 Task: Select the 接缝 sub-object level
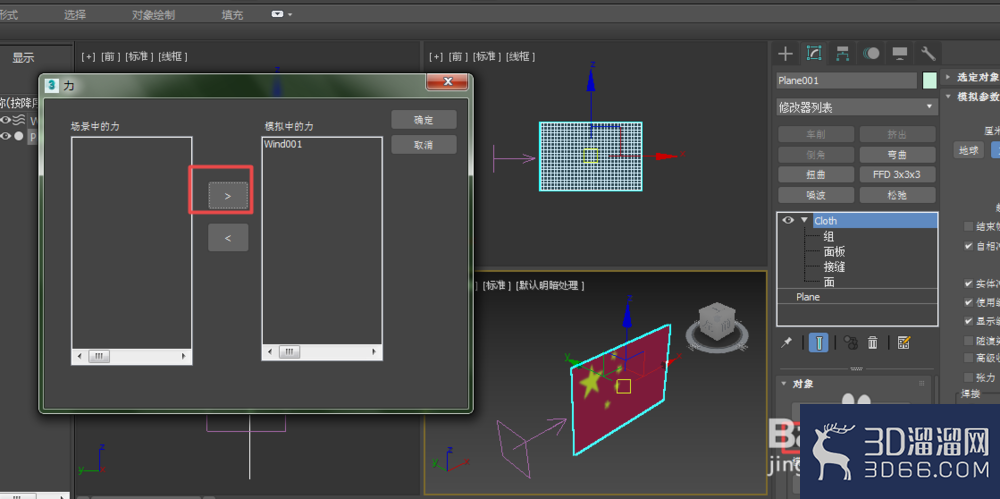click(835, 267)
